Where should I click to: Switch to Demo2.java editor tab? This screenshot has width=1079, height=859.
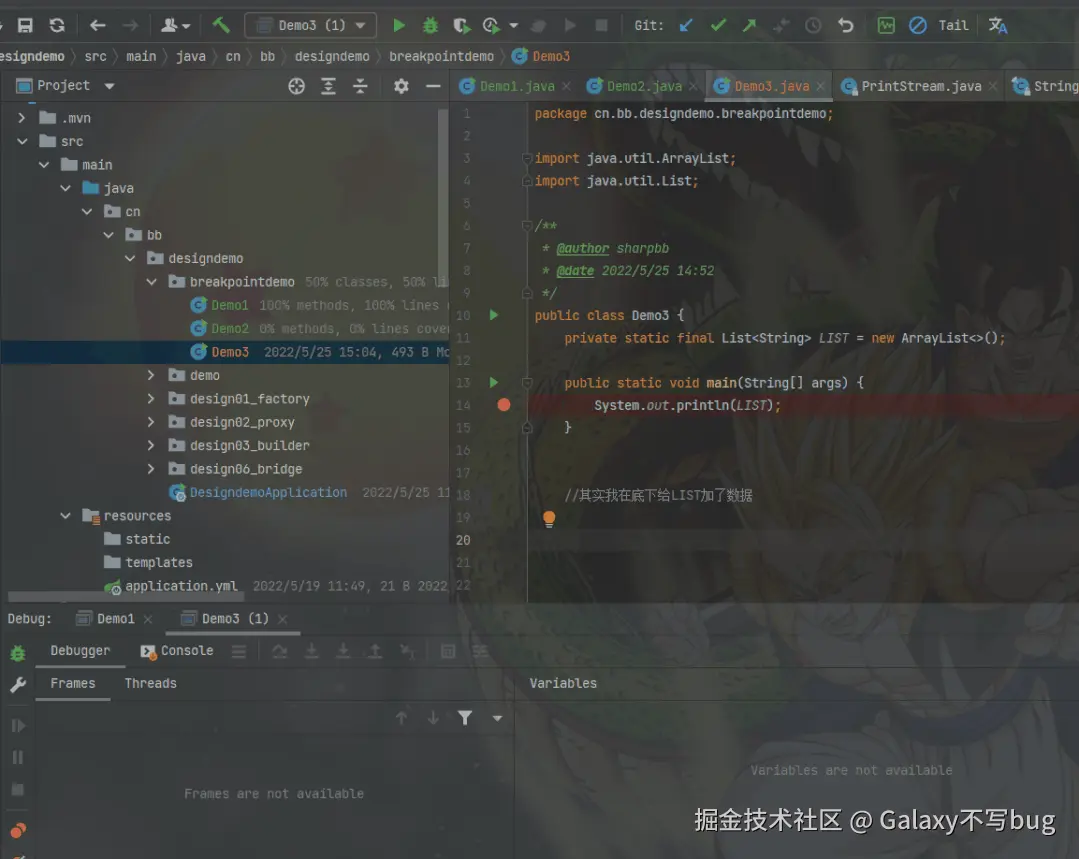644,86
